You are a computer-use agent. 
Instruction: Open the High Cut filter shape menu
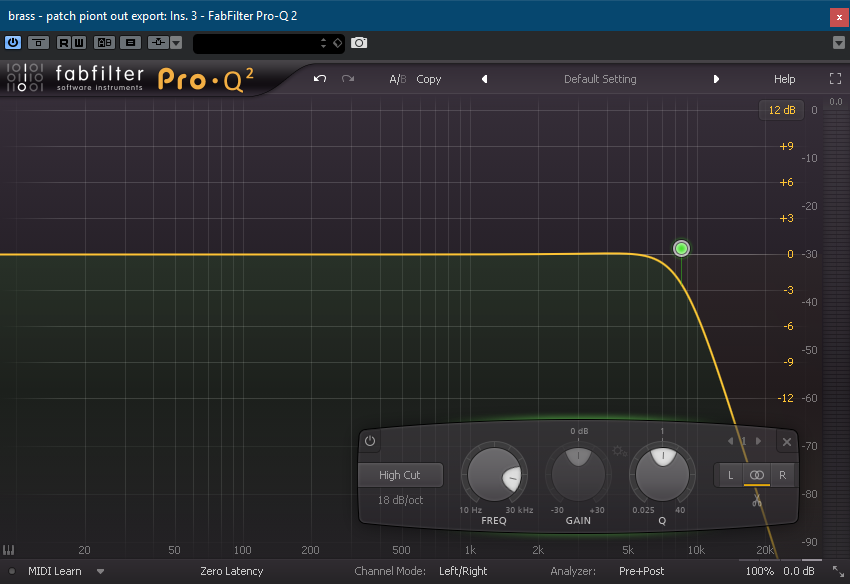click(x=400, y=475)
